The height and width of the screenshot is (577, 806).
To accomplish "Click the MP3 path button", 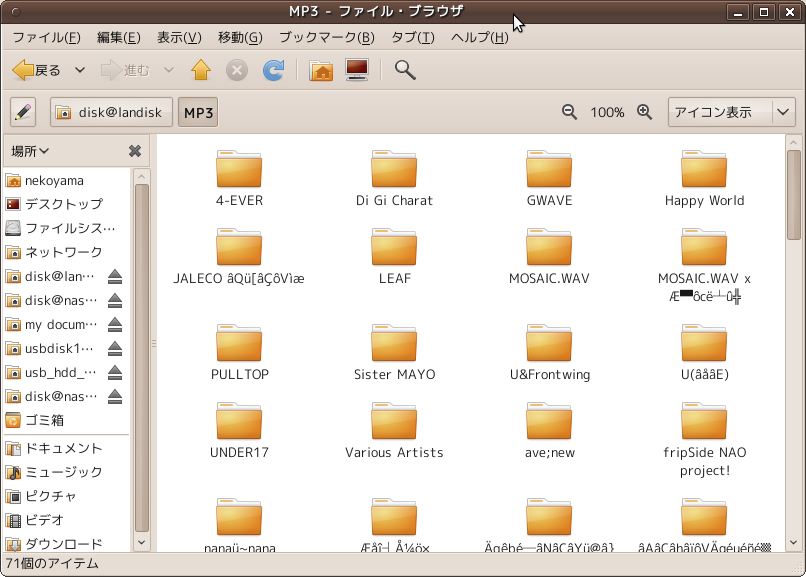I will [198, 112].
